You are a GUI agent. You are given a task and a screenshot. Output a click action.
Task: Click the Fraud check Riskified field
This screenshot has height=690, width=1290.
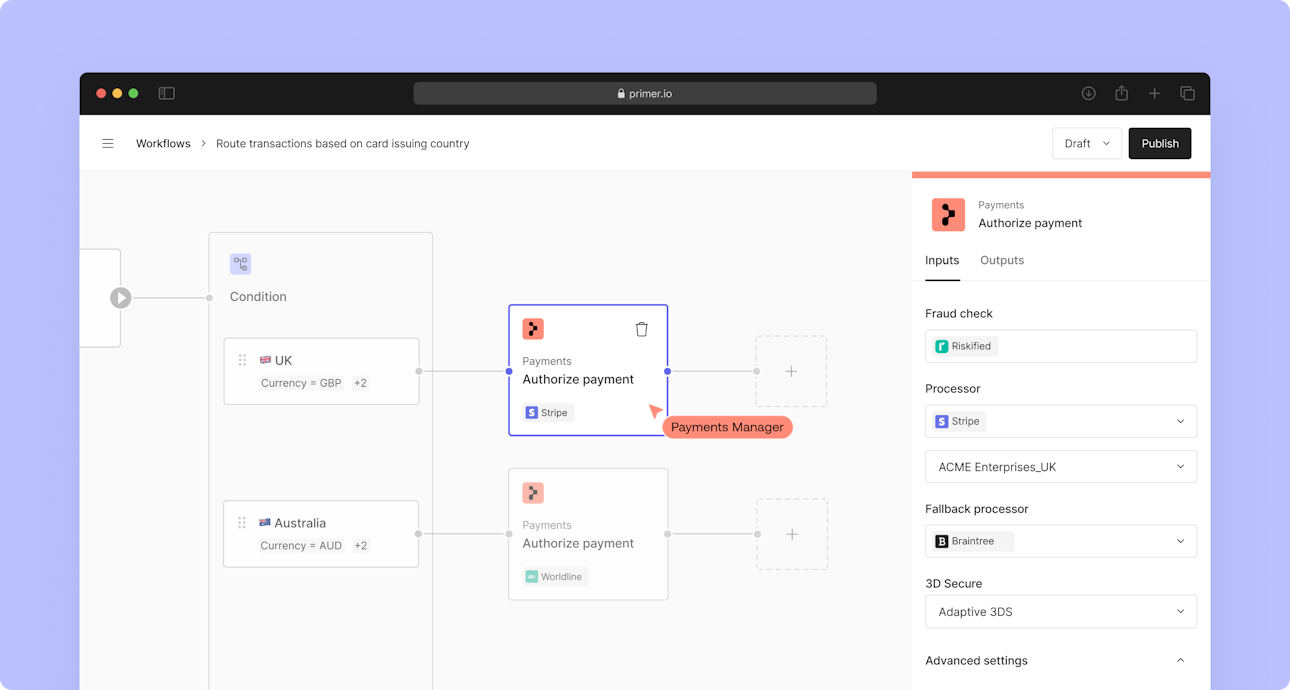pos(1061,346)
